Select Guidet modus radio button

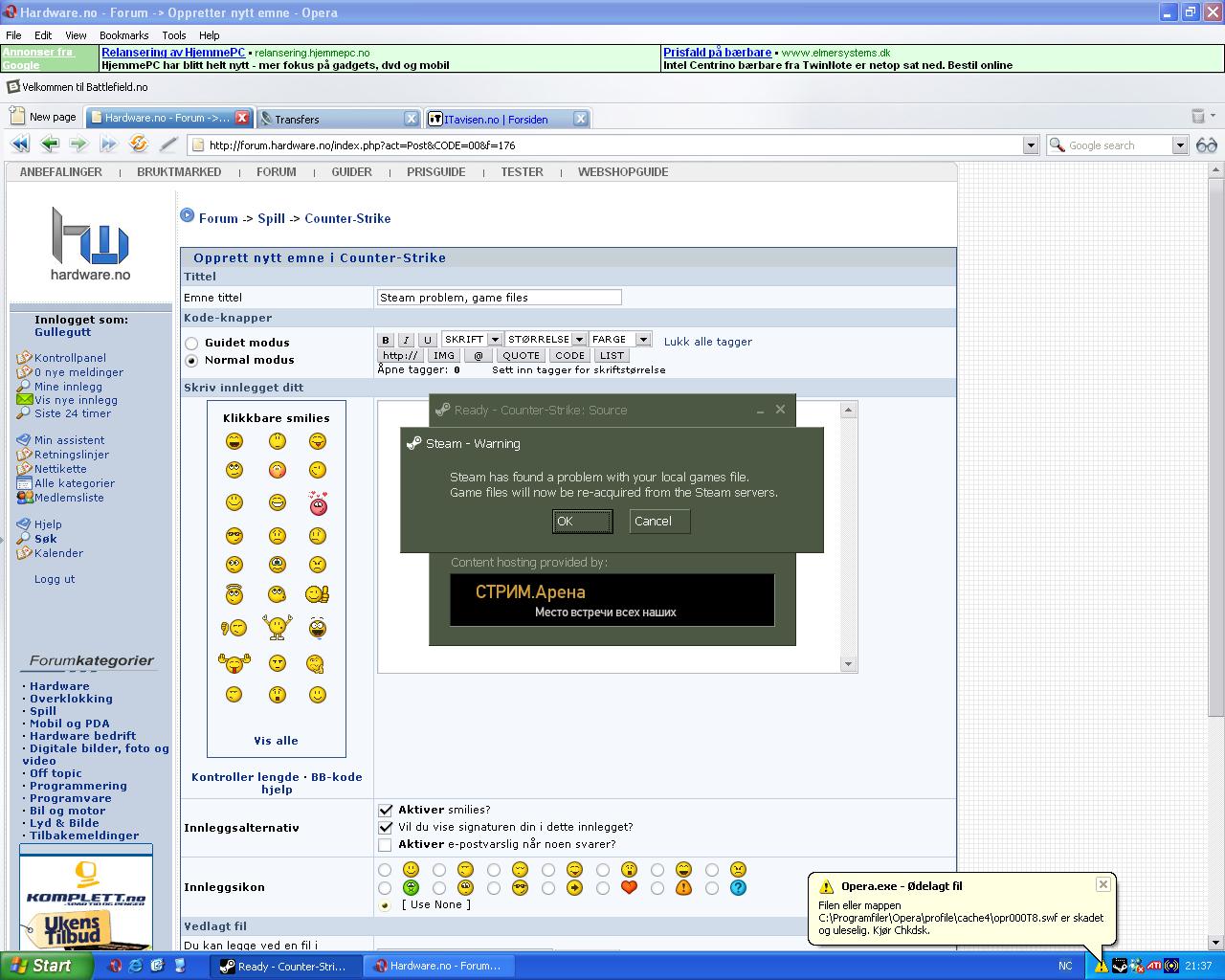pyautogui.click(x=191, y=343)
